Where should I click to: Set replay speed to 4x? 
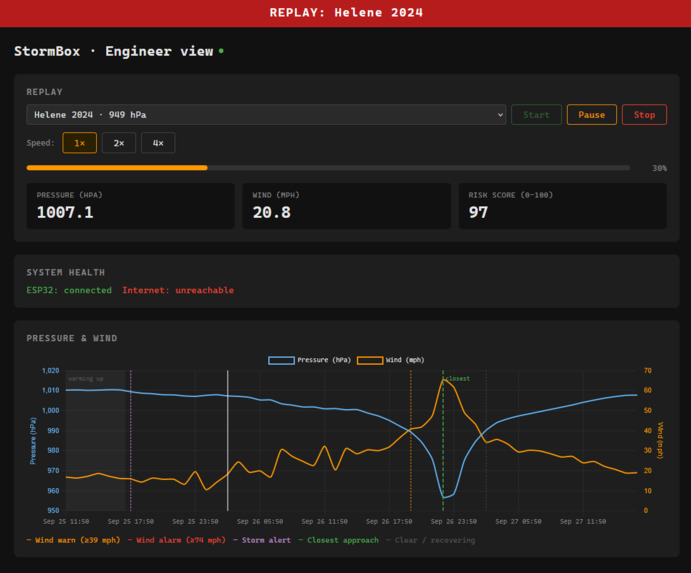point(158,143)
